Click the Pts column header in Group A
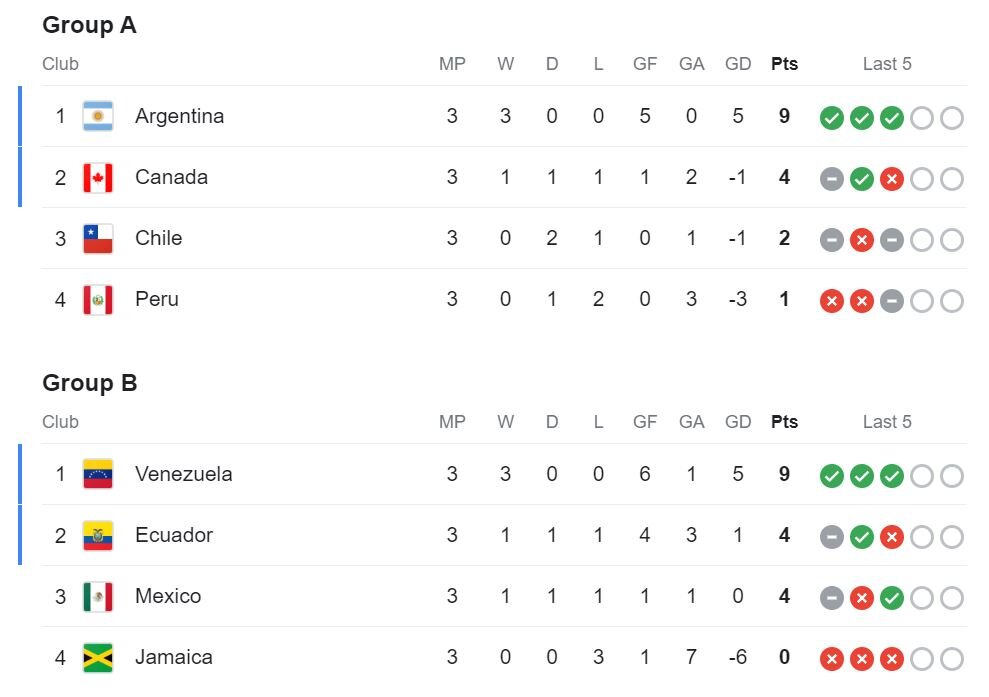 point(785,64)
